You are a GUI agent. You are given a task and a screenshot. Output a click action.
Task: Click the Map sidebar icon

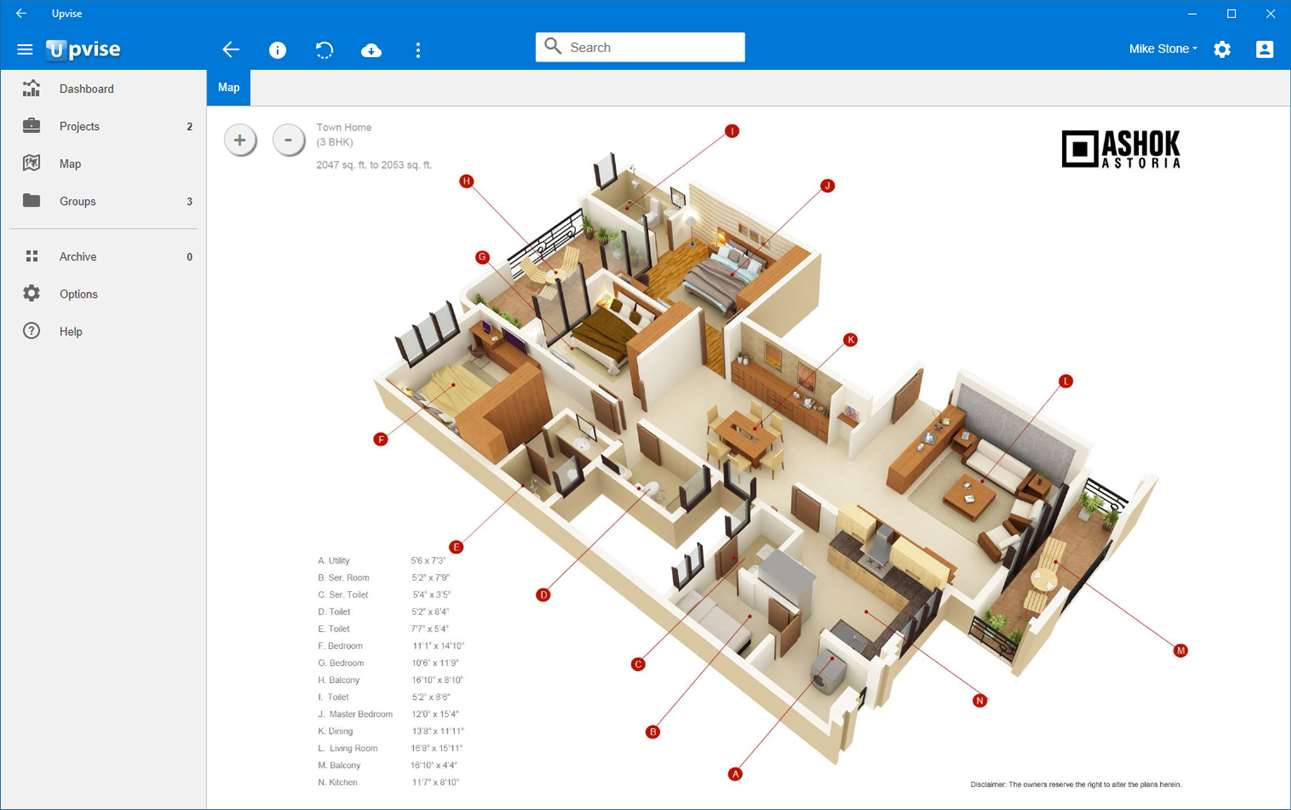31,163
